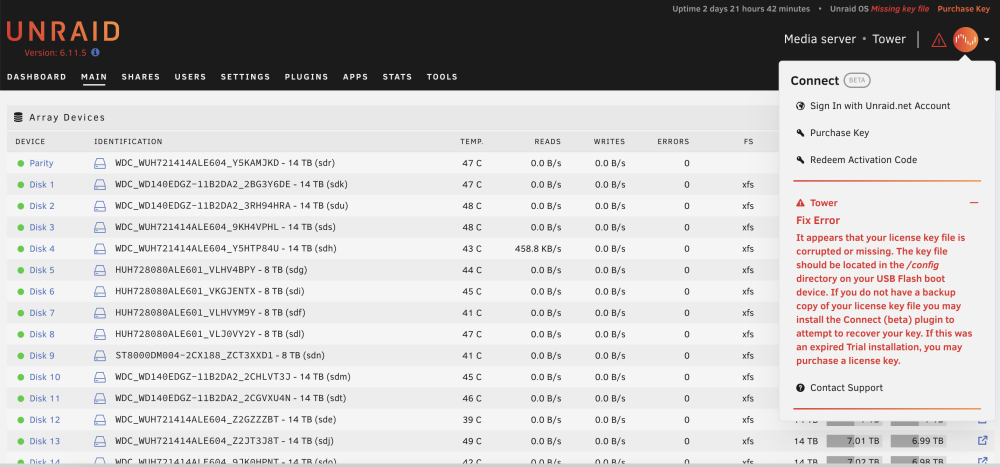Click the drive icon for Parity
Image resolution: width=1000 pixels, height=467 pixels.
(x=99, y=163)
